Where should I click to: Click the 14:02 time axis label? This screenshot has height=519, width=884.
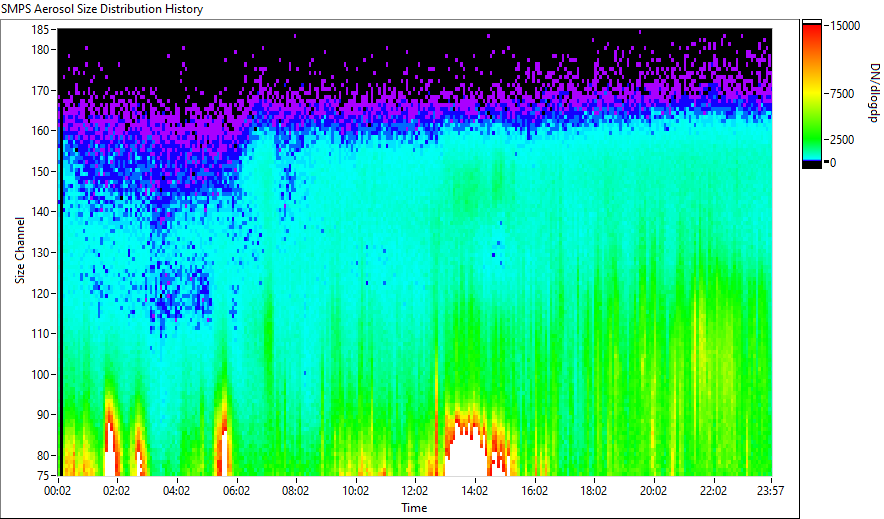pos(475,491)
